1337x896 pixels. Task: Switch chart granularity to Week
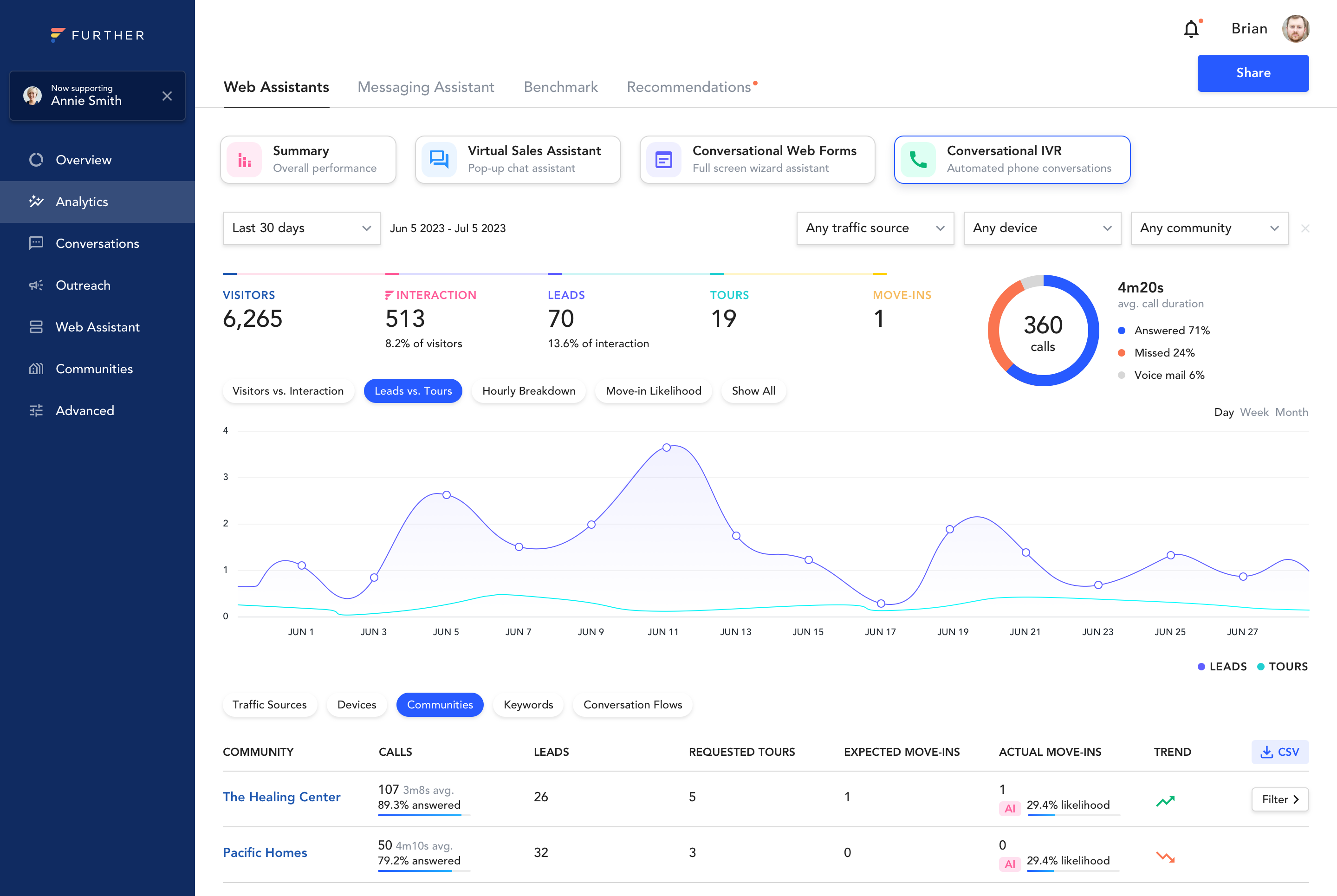click(1254, 412)
